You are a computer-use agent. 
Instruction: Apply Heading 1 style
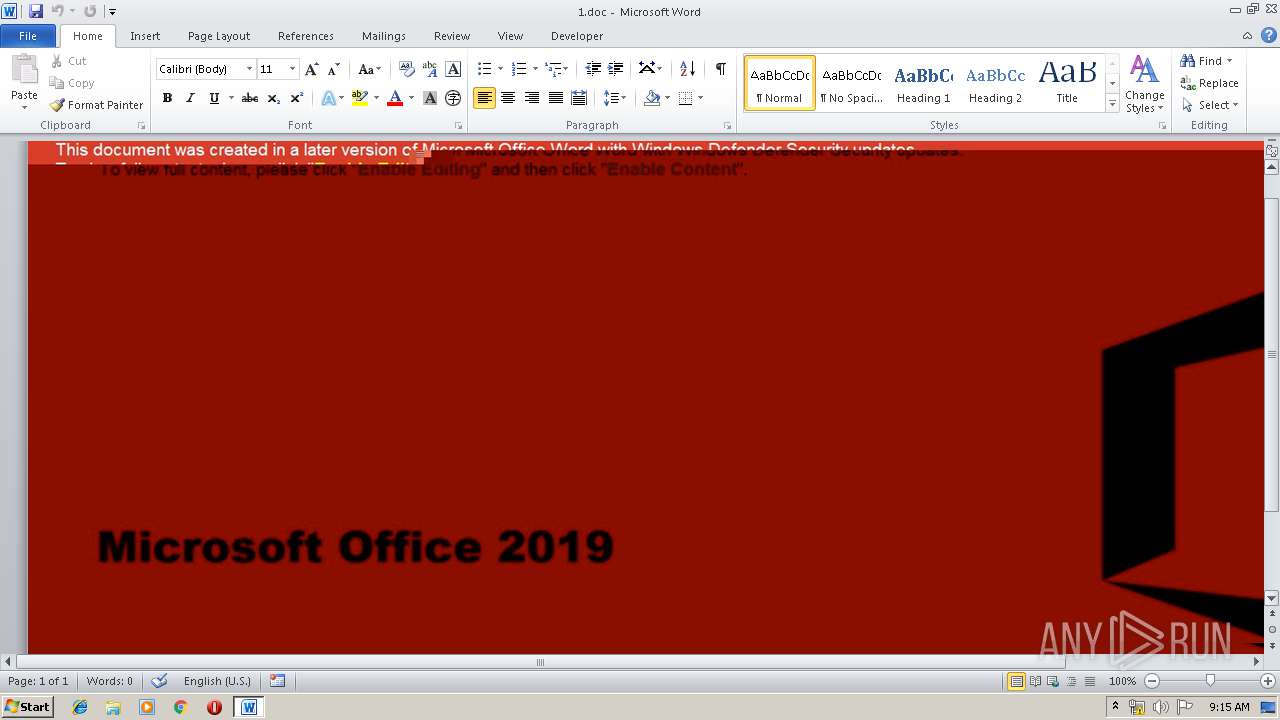pyautogui.click(x=923, y=83)
